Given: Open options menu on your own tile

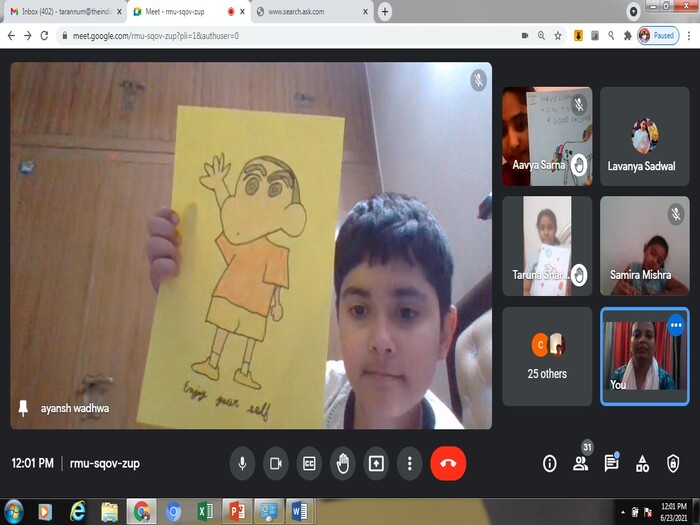Looking at the screenshot, I should click(x=676, y=325).
